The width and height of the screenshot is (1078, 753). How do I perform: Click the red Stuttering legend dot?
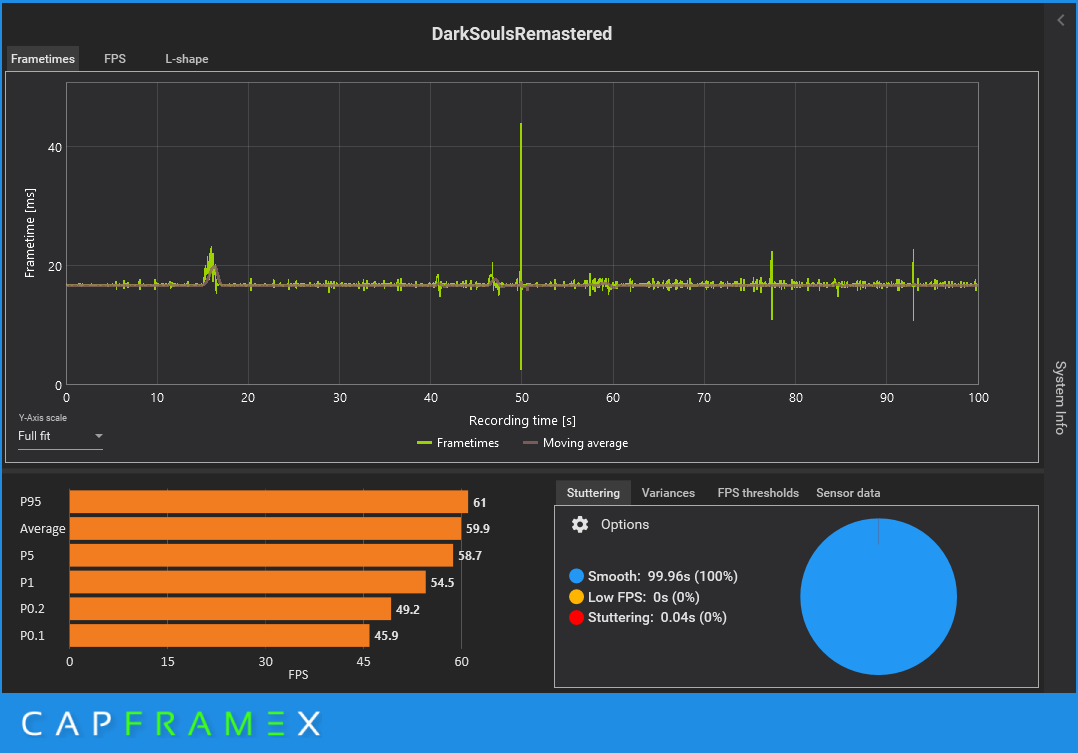(576, 618)
